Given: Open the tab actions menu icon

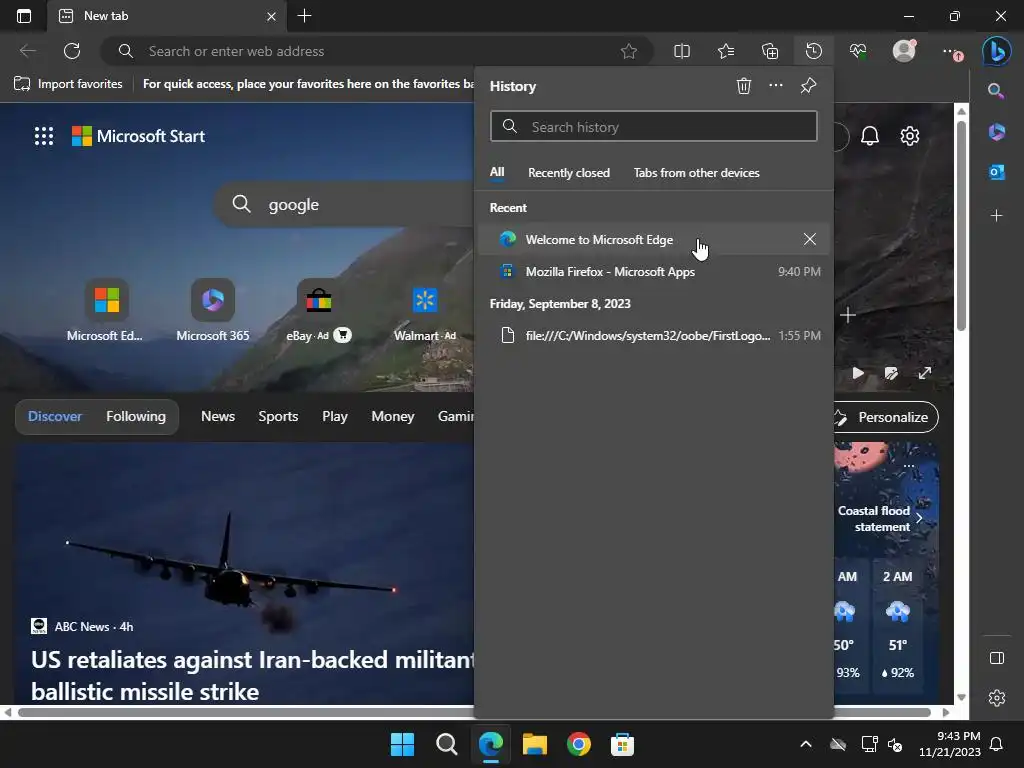Looking at the screenshot, I should click(24, 16).
